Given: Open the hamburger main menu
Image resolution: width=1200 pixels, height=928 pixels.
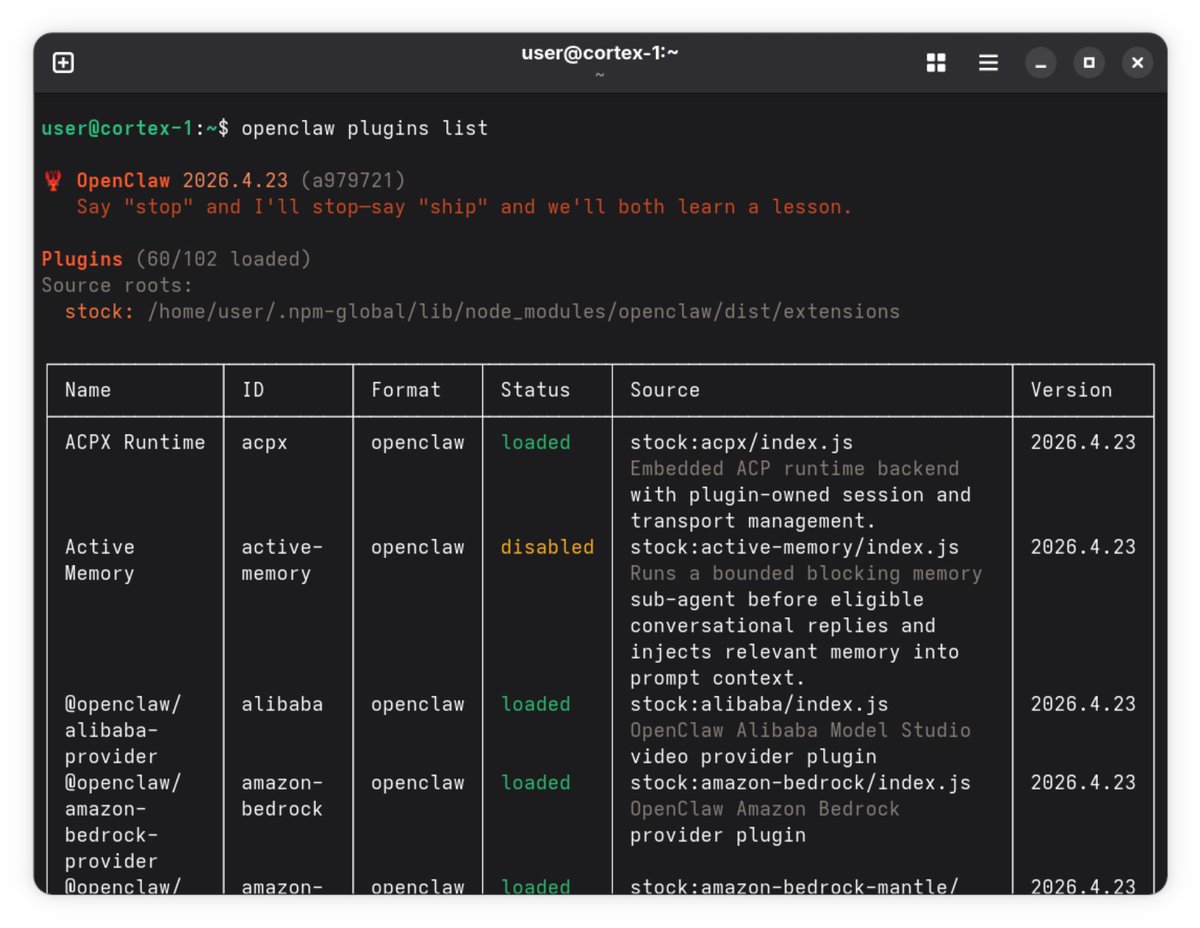Looking at the screenshot, I should tap(988, 63).
